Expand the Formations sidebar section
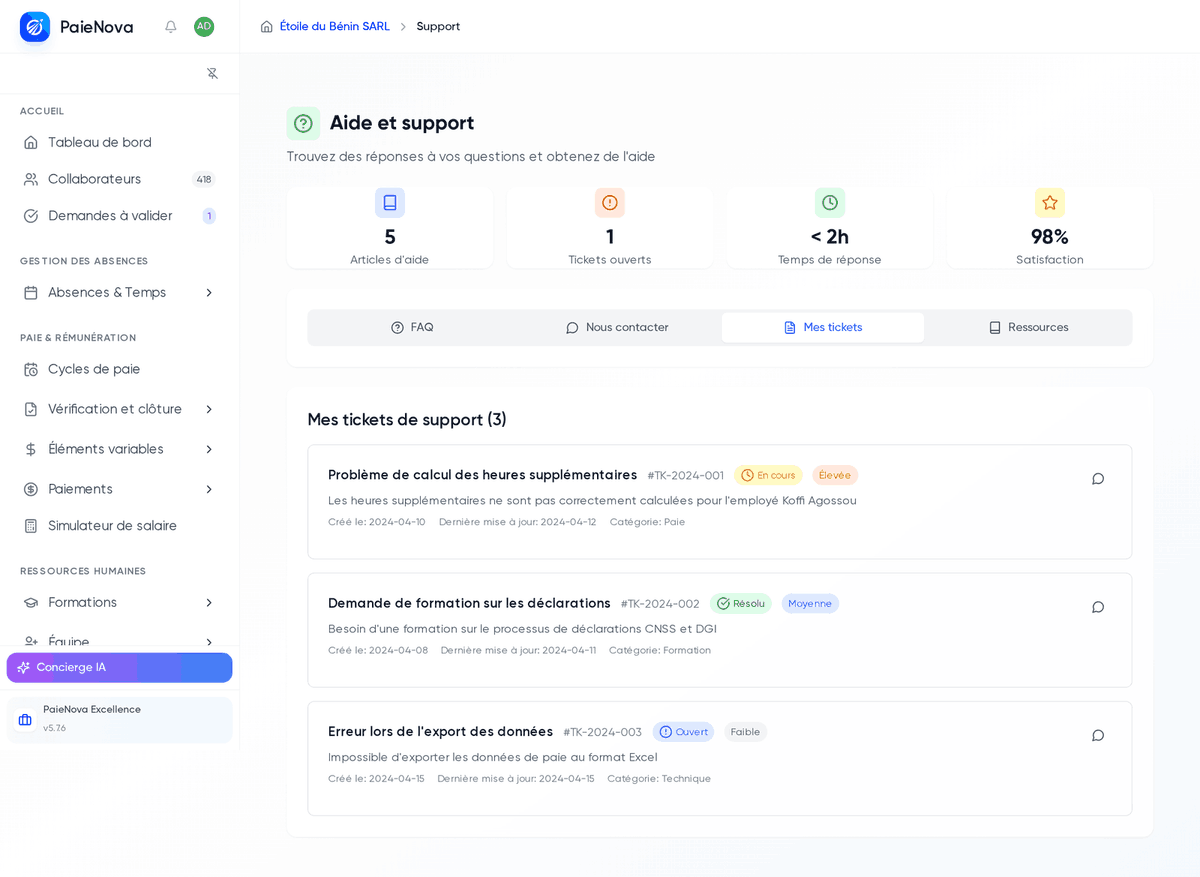Image resolution: width=1200 pixels, height=877 pixels. pyautogui.click(x=120, y=602)
